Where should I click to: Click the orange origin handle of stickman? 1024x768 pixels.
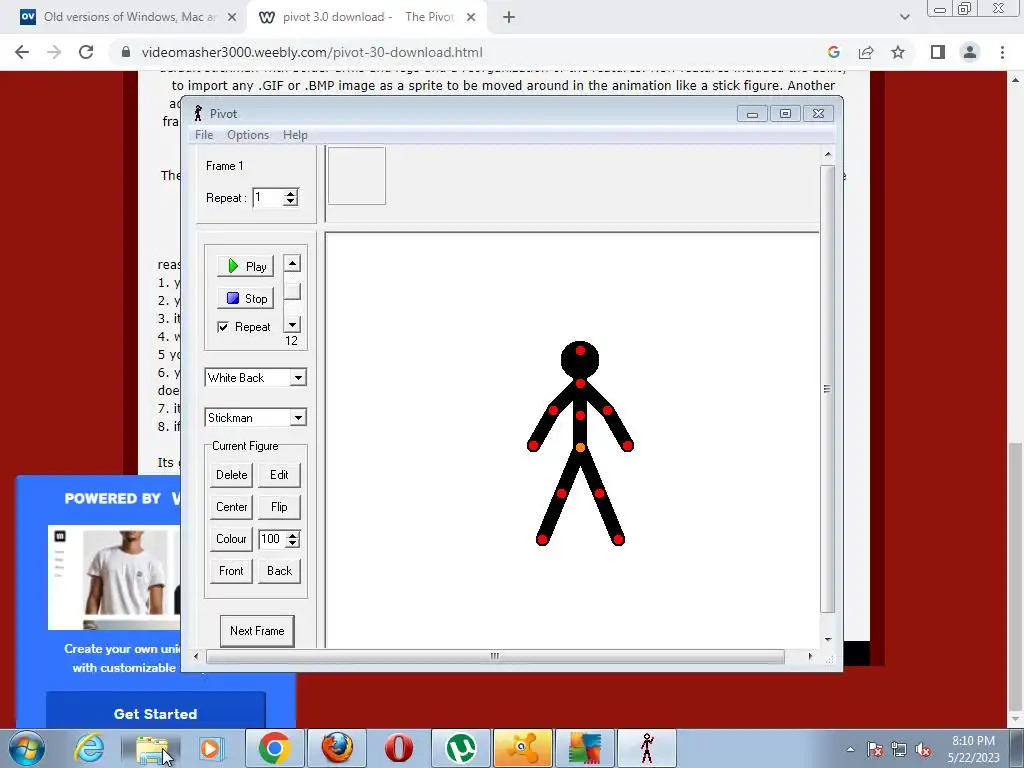tap(580, 447)
